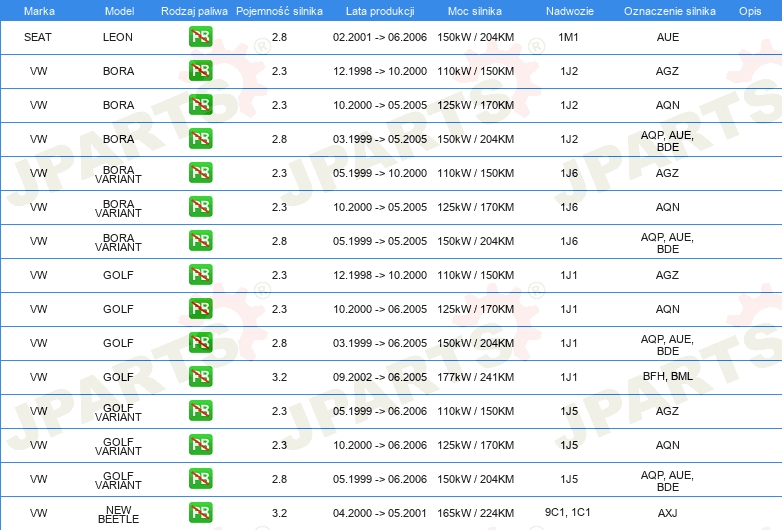This screenshot has width=782, height=530.
Task: Click the 'Opis' column header
Action: [x=750, y=11]
